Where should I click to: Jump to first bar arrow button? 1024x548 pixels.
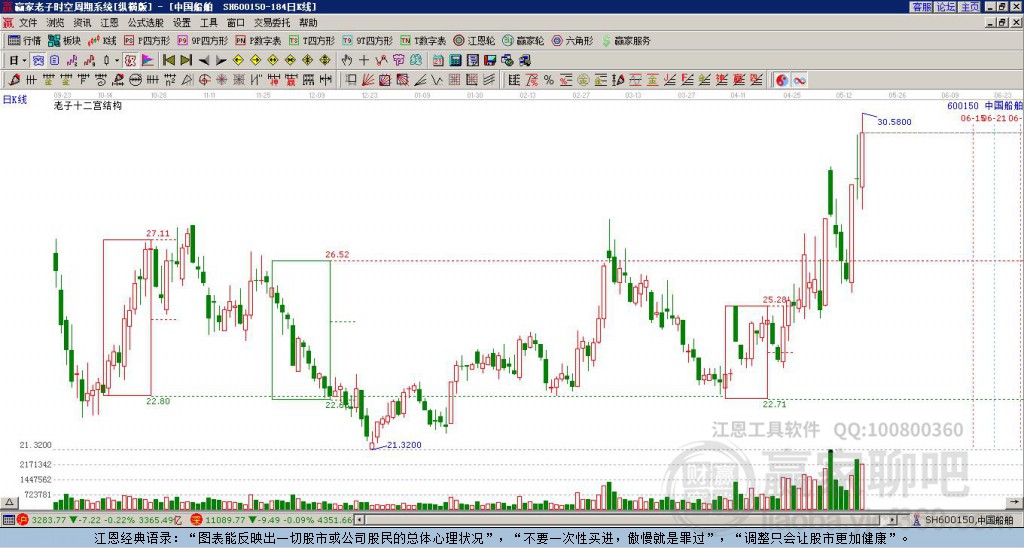tap(169, 61)
